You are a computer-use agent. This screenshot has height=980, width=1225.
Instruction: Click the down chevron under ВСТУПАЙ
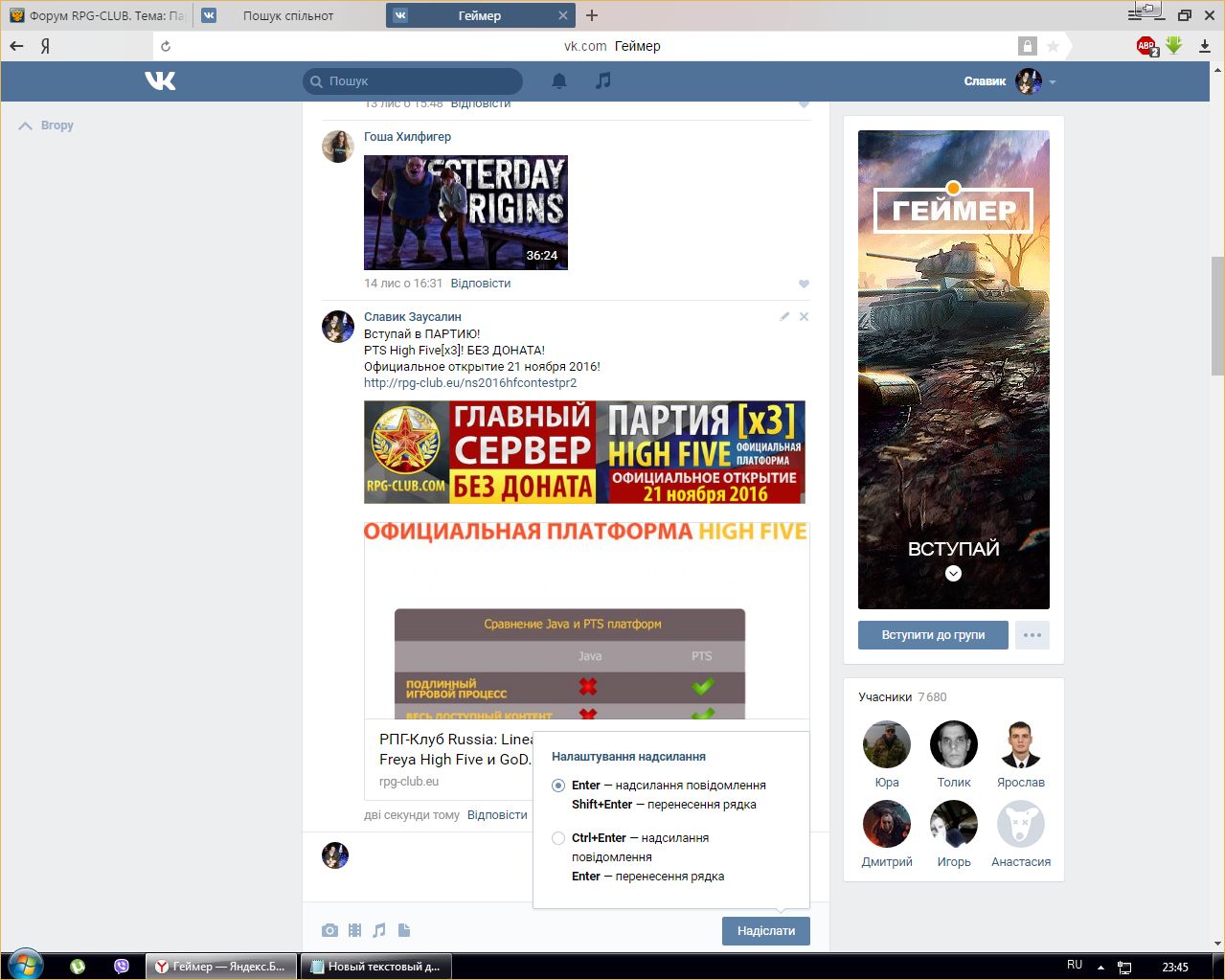pos(953,574)
